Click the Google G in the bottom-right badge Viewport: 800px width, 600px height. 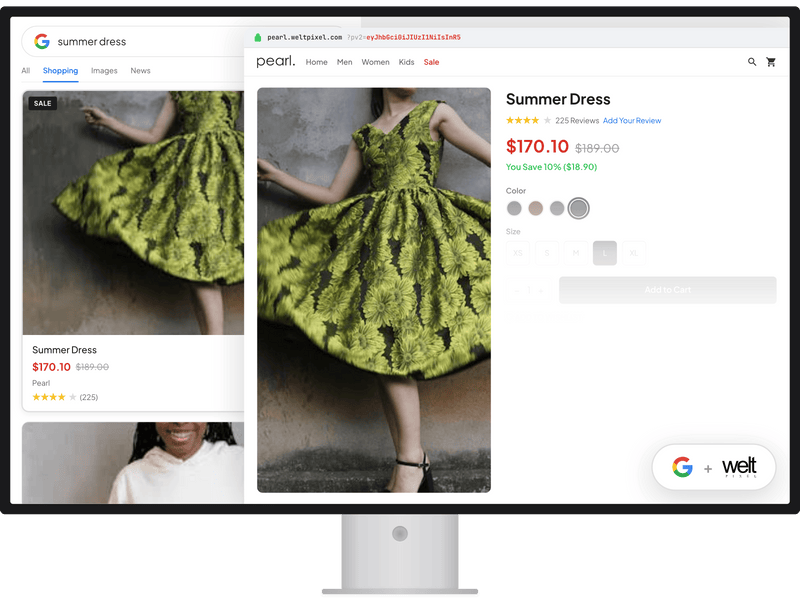682,466
